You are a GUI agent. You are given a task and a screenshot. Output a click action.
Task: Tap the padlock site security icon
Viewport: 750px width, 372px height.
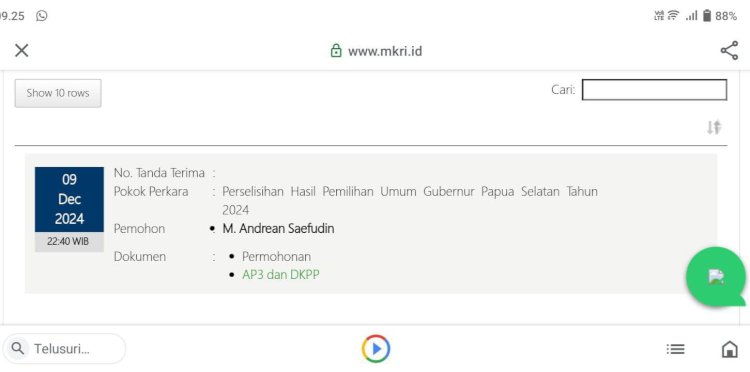pyautogui.click(x=336, y=51)
